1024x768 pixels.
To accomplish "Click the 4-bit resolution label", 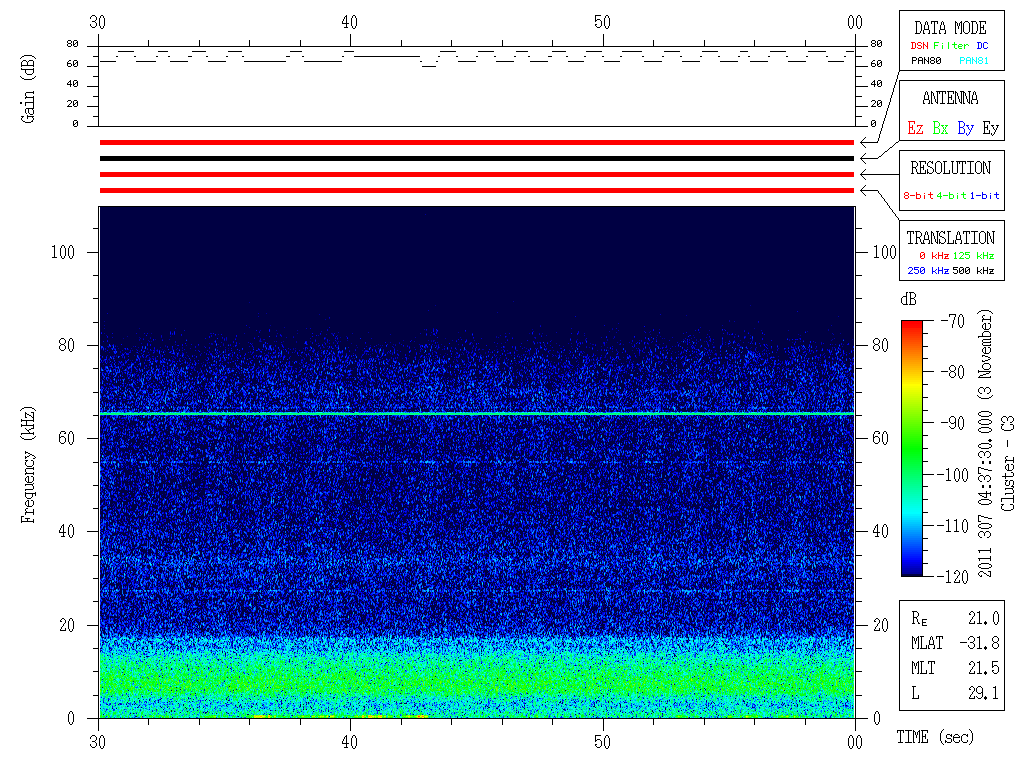I will pos(952,196).
